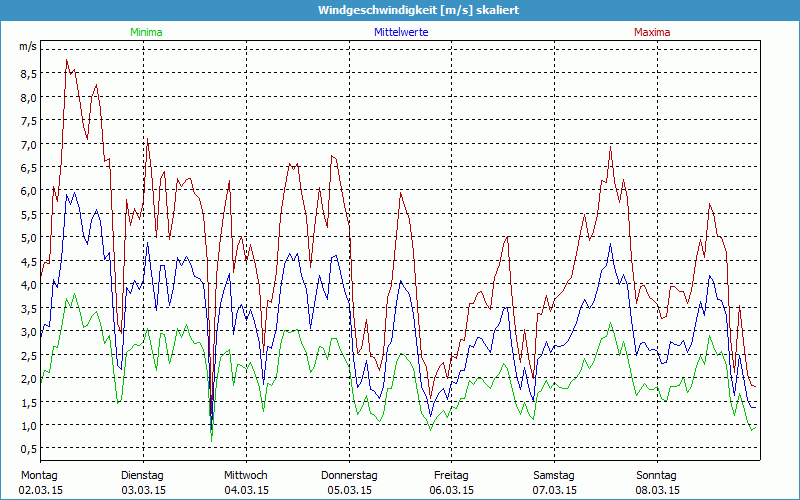Screen dimensions: 800x500
Task: Select the Dienstag day label
Action: pos(142,476)
